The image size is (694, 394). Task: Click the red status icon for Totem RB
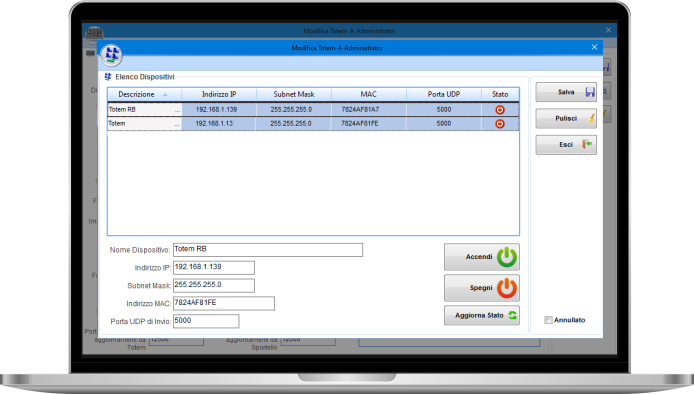[500, 110]
